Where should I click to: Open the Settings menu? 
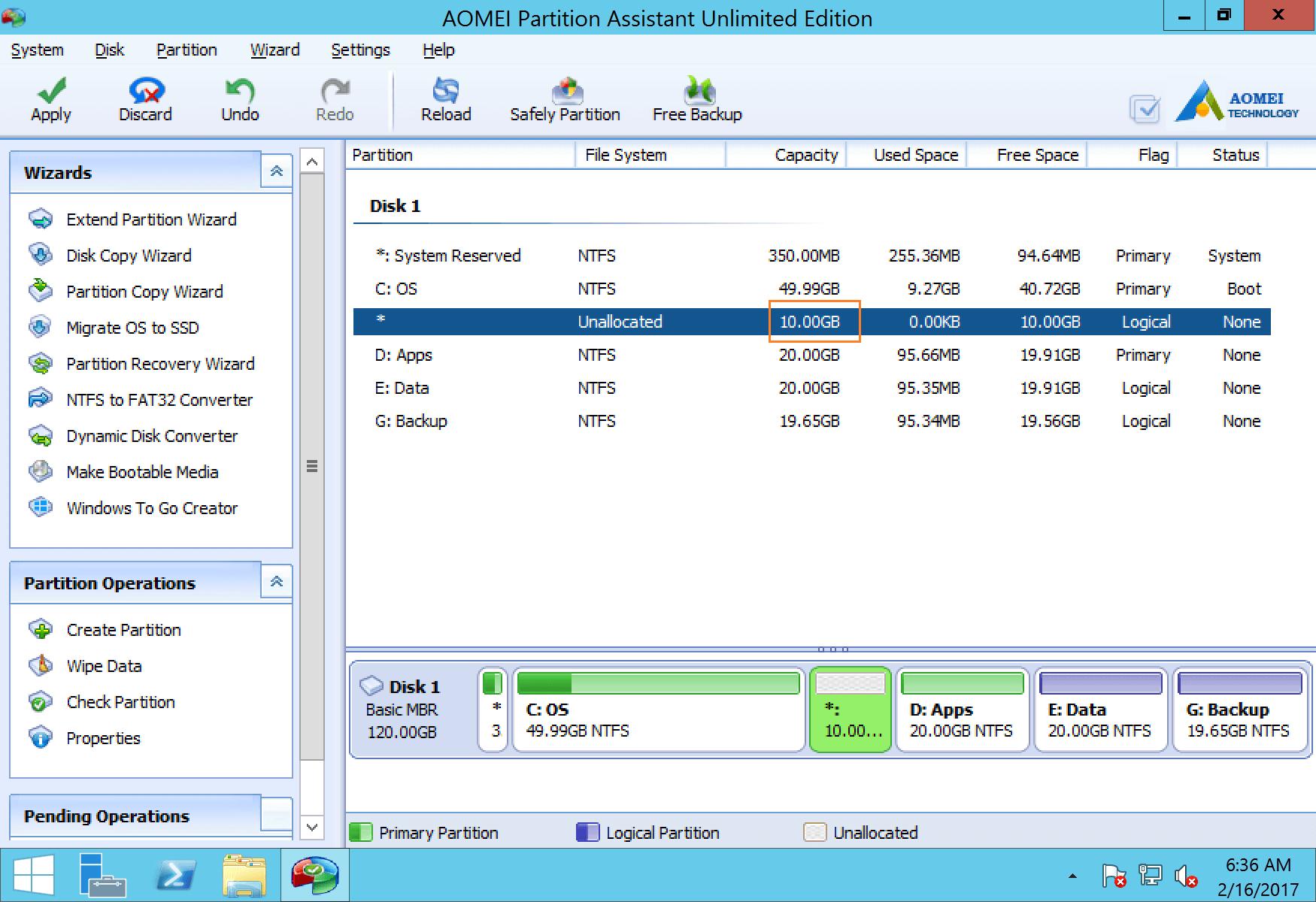(x=360, y=50)
